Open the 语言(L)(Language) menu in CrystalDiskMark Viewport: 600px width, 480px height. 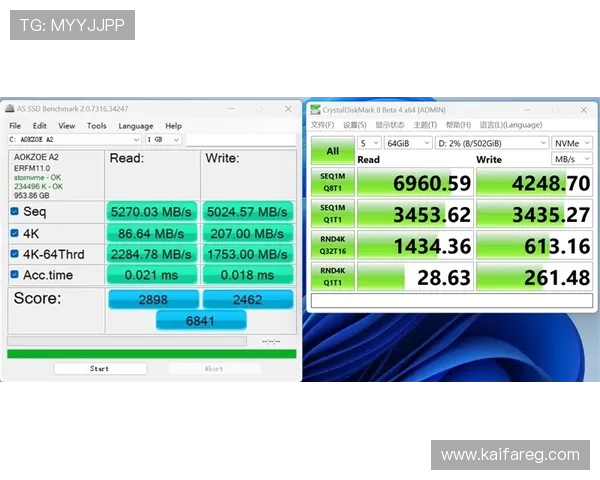point(510,125)
